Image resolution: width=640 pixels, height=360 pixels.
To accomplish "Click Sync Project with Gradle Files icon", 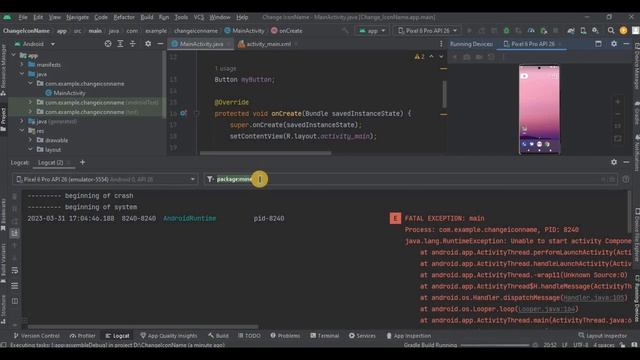I will coord(571,31).
